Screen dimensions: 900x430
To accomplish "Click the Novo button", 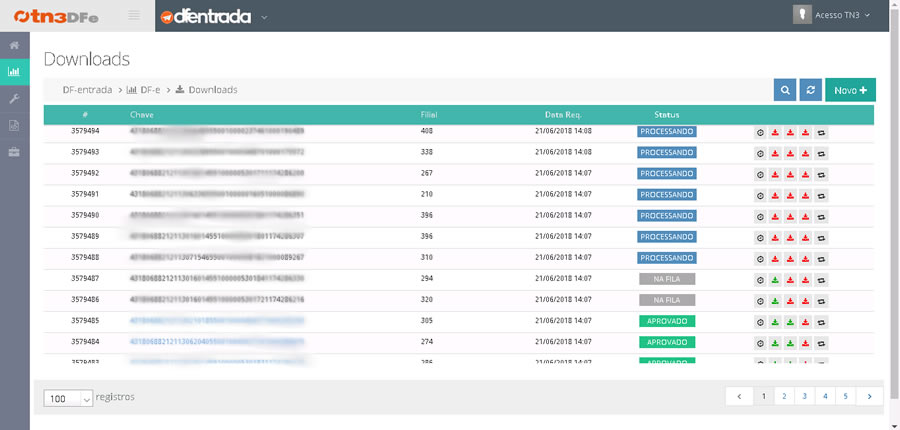I will pos(850,90).
